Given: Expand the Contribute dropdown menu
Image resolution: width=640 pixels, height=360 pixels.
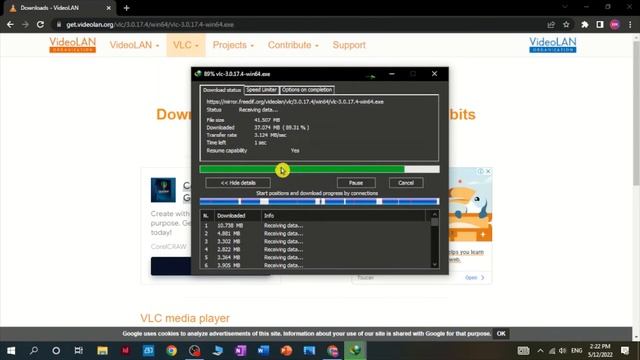Looking at the screenshot, I should [293, 45].
